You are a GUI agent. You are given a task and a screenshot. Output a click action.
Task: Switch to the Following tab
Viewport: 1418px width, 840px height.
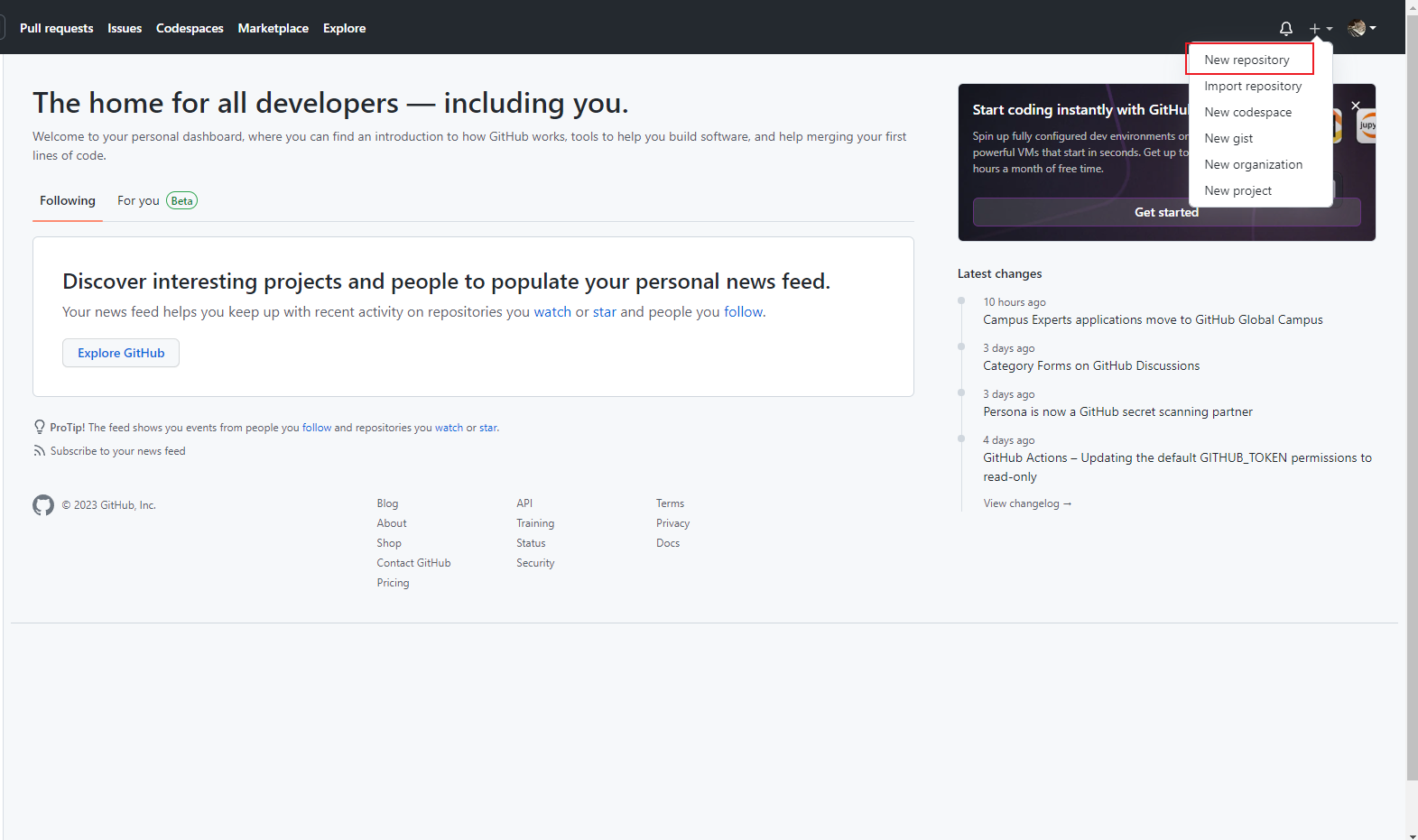(x=68, y=200)
